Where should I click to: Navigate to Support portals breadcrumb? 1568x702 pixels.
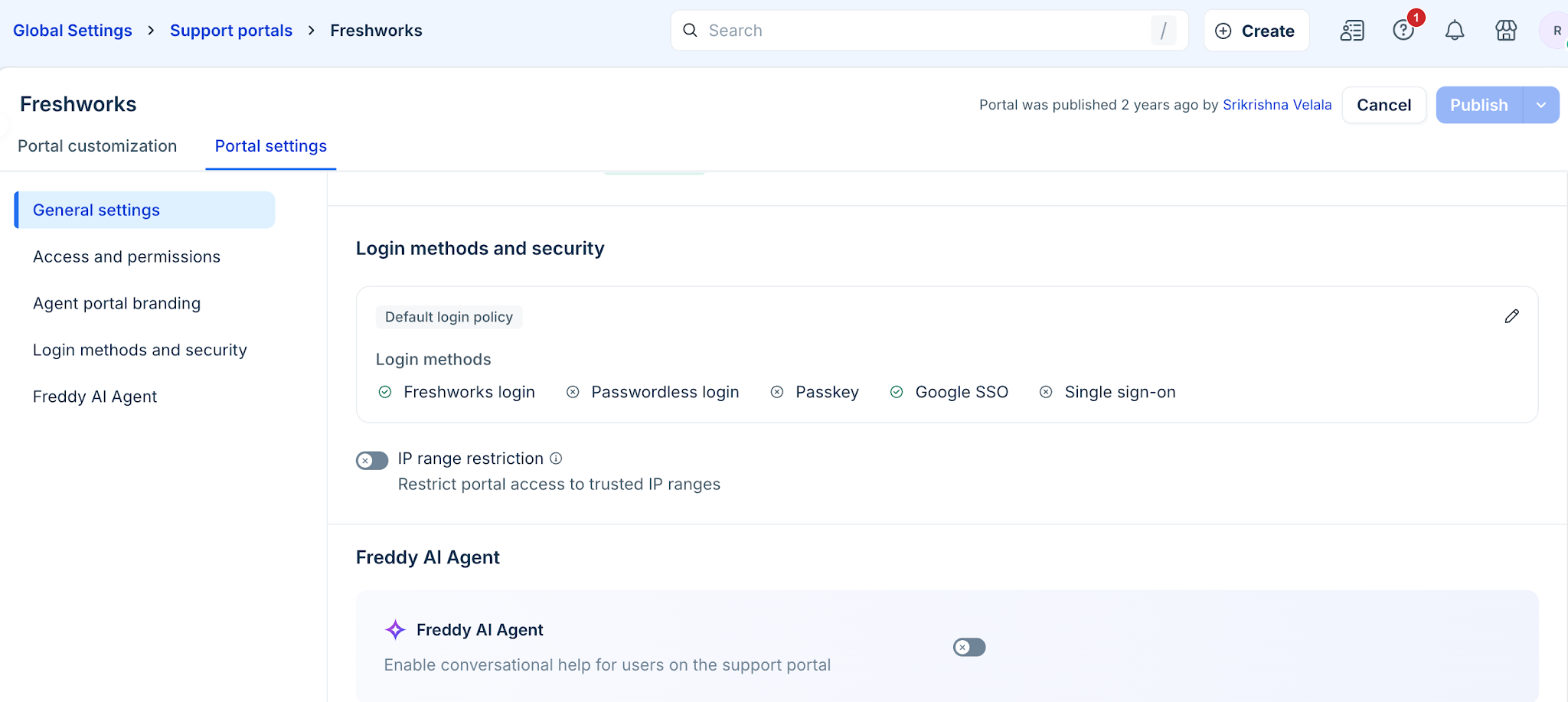(x=231, y=31)
